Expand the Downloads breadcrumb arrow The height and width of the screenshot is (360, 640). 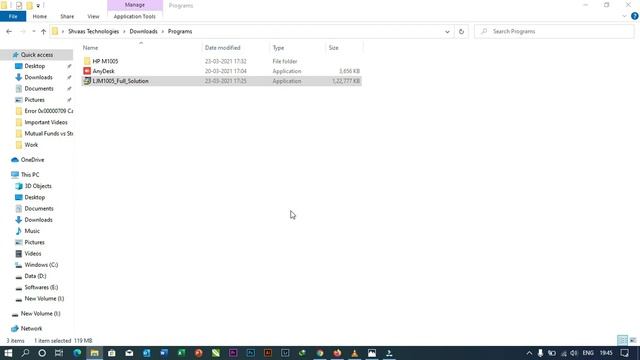(x=162, y=31)
